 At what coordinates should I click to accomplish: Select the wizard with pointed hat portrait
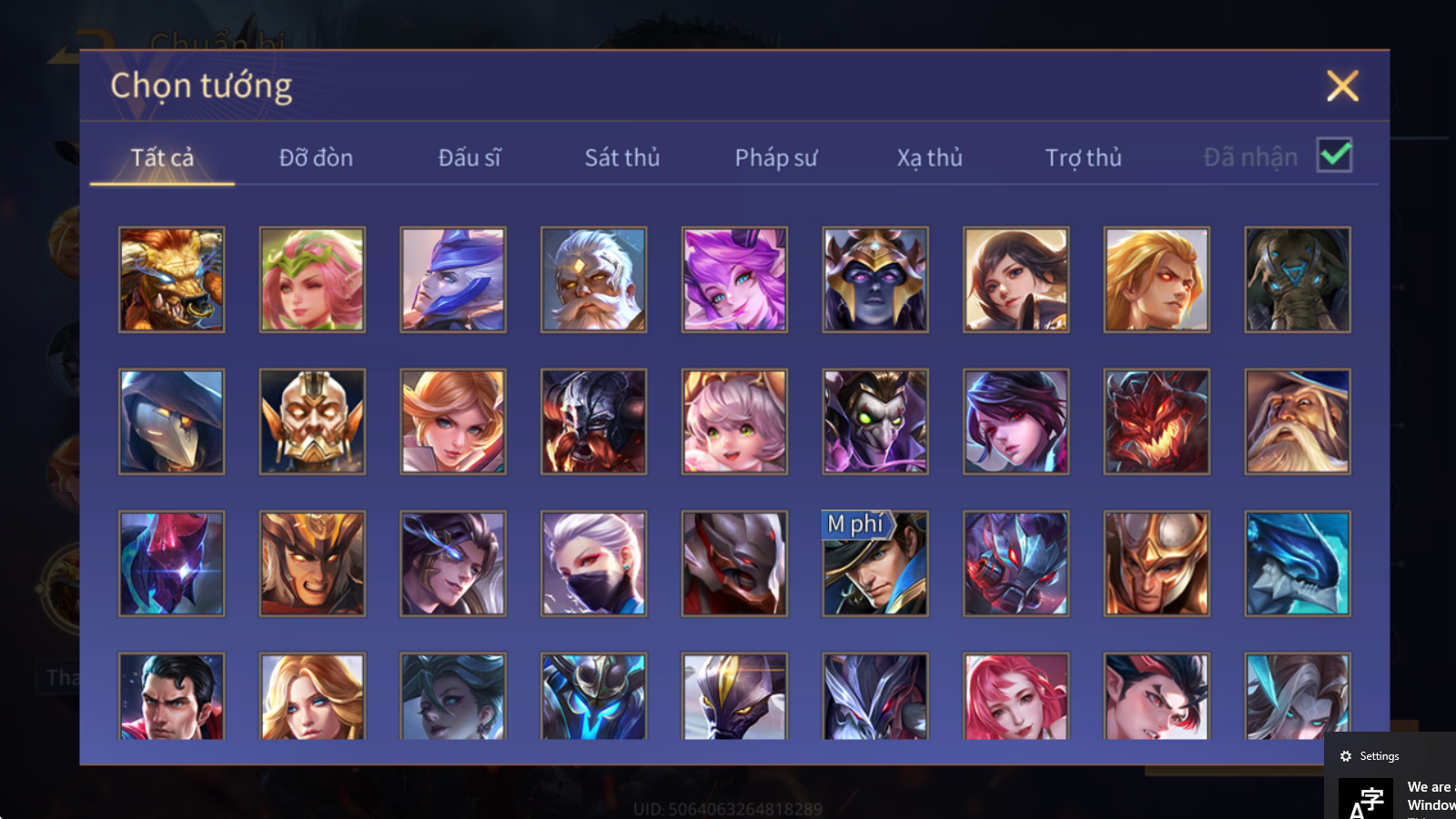click(x=1298, y=421)
